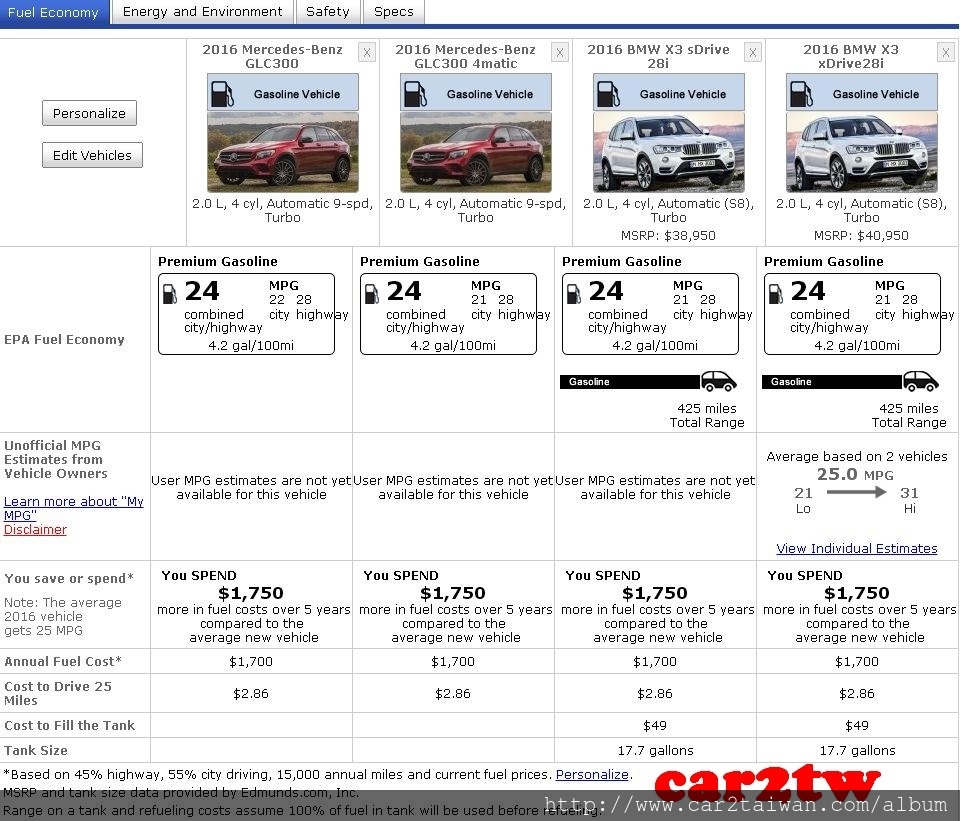Click the GLC300 4matic gas pump header icon
The height and width of the screenshot is (821, 960).
[415, 94]
